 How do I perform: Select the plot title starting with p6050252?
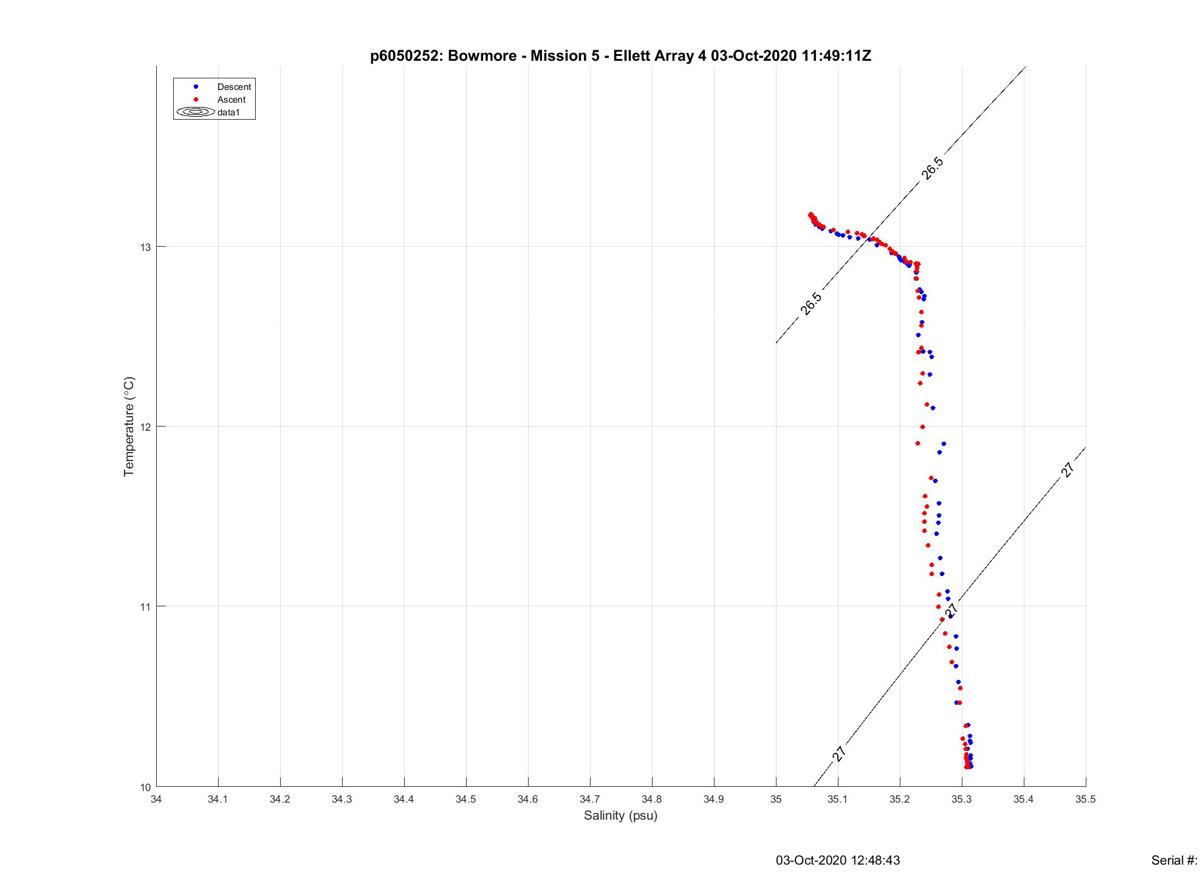[x=620, y=56]
